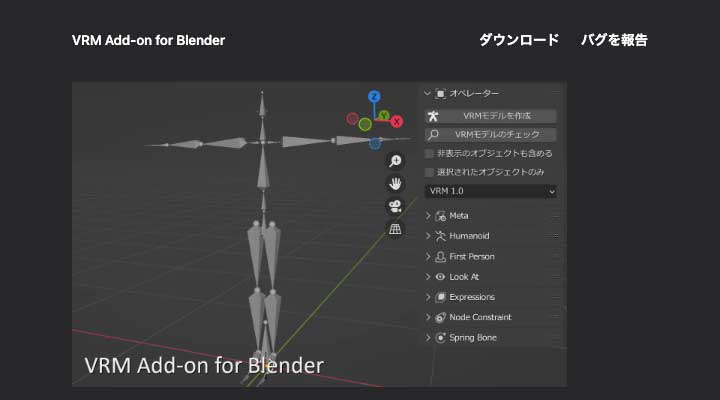Image resolution: width=720 pixels, height=400 pixels.
Task: Expand the Expressions panel chevron
Action: (428, 297)
